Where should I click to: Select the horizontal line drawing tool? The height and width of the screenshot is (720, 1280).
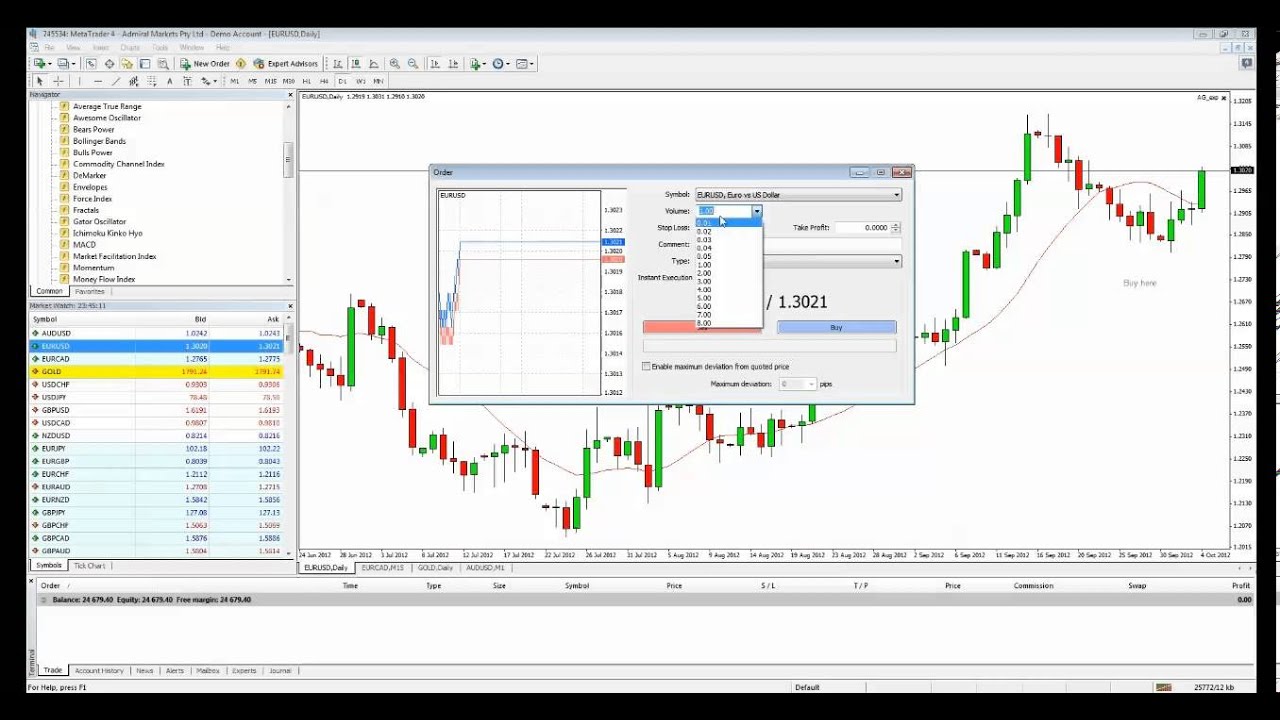(98, 81)
